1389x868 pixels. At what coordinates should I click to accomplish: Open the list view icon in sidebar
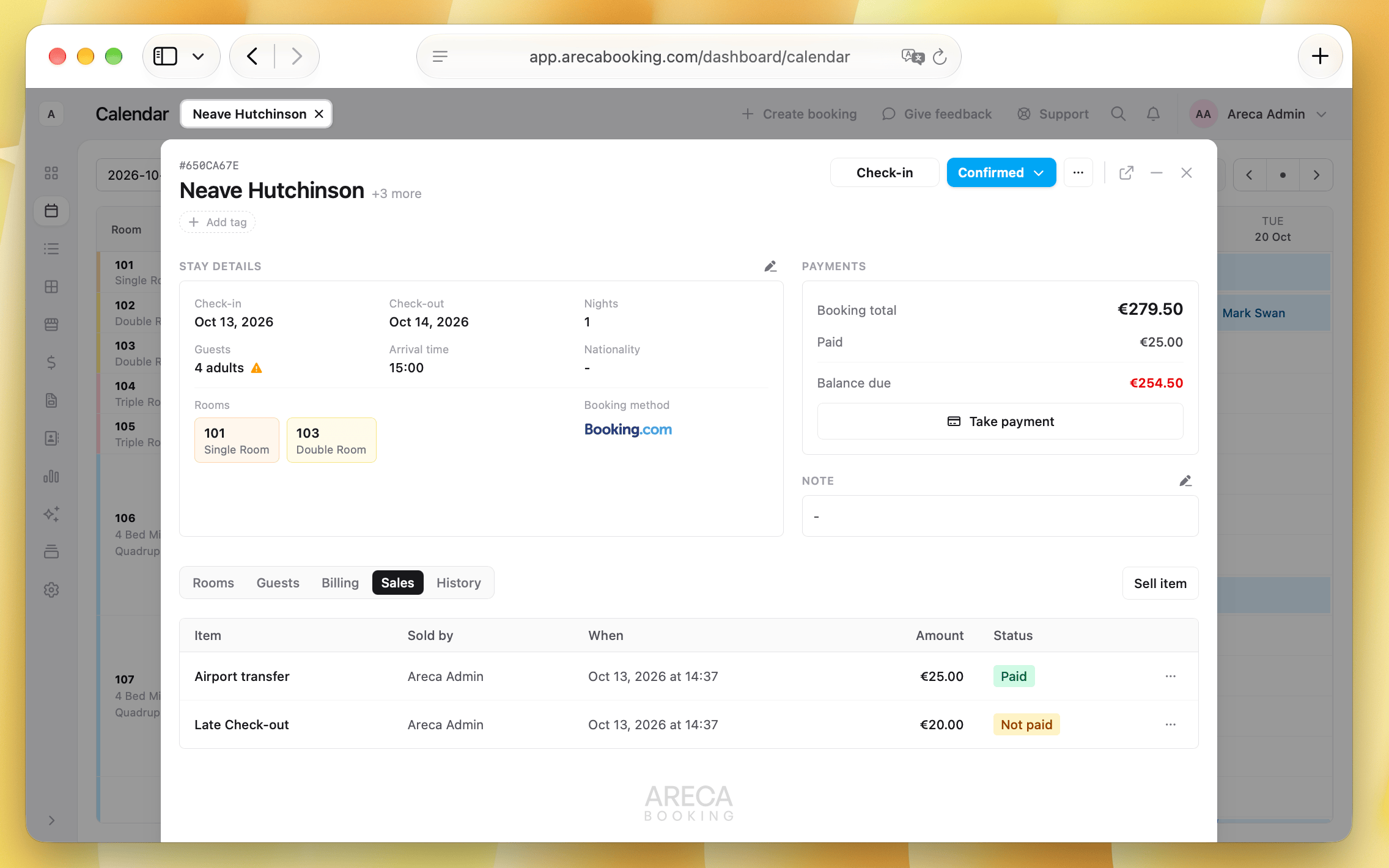pos(51,249)
